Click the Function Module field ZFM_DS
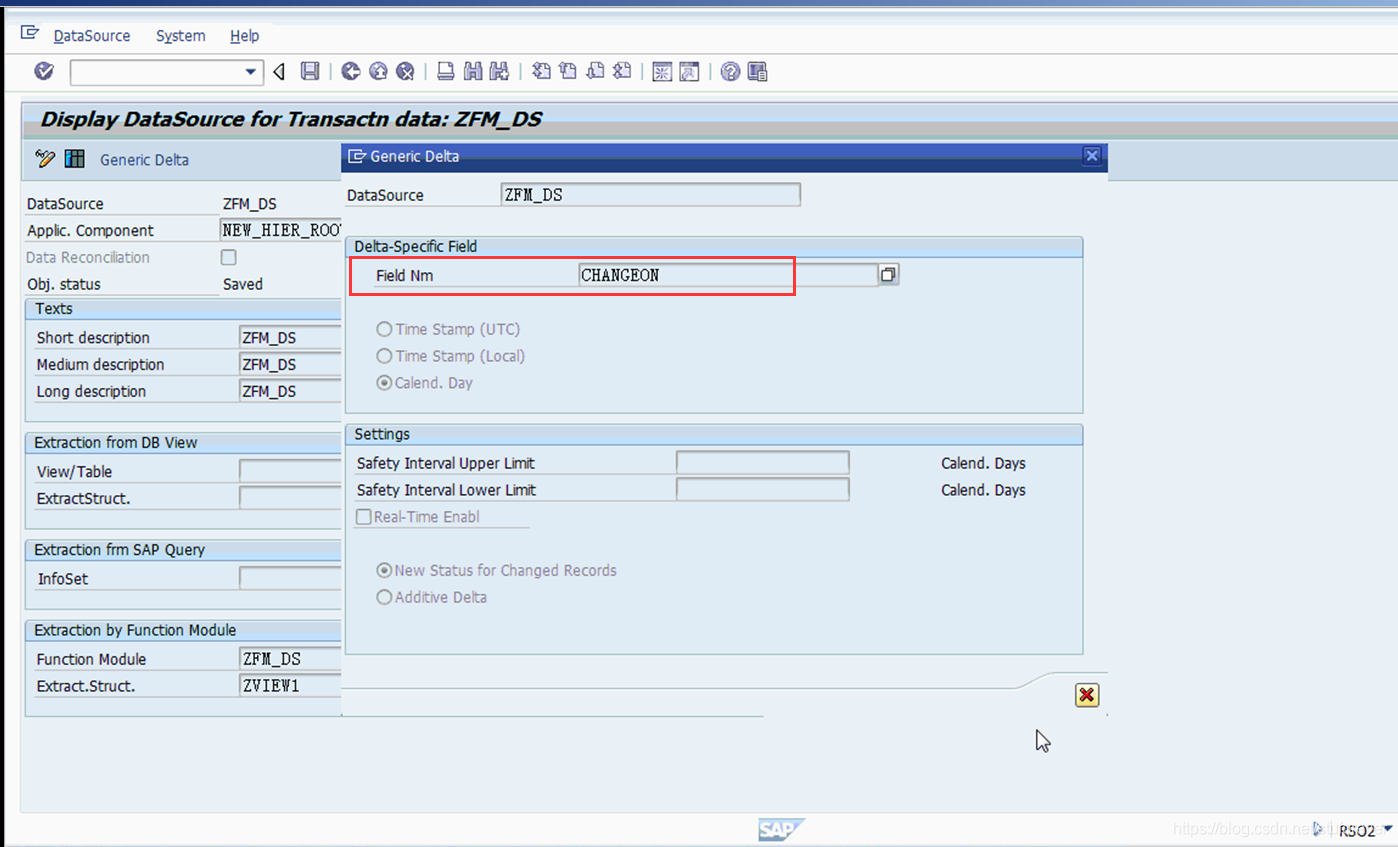 click(x=290, y=659)
